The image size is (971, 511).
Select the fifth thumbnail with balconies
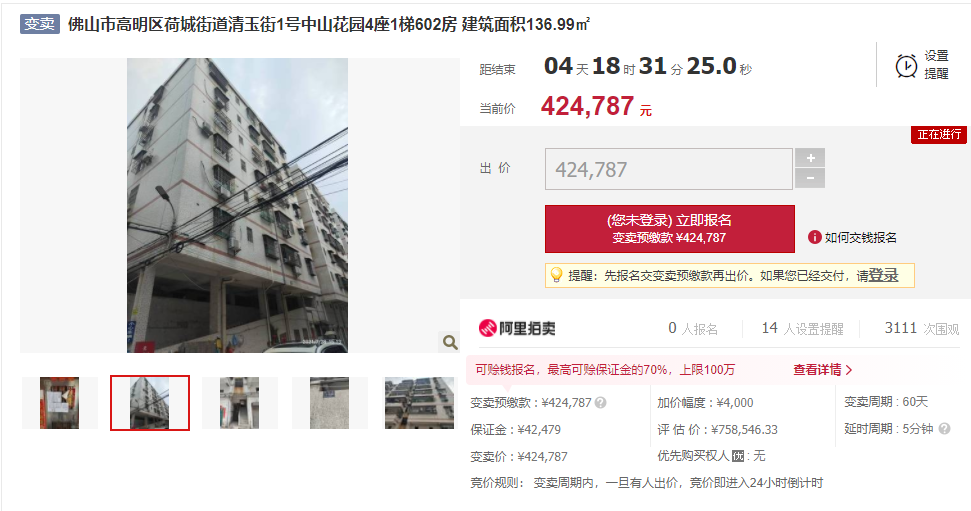[419, 403]
